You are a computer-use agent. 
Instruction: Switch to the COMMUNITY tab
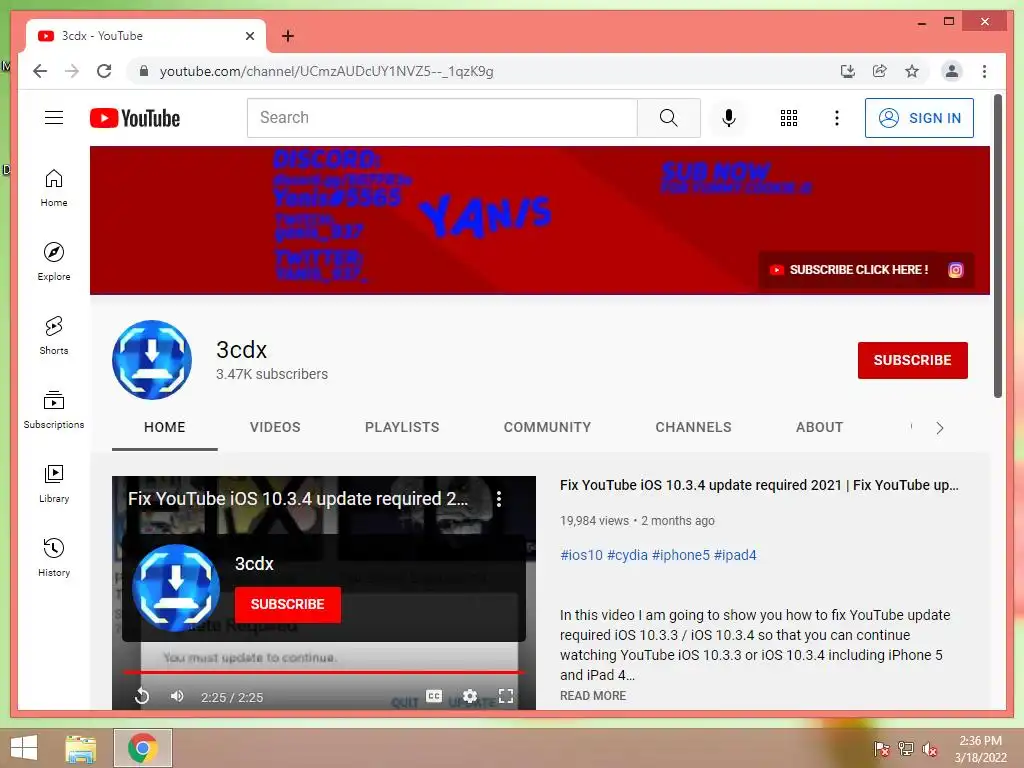click(x=547, y=427)
